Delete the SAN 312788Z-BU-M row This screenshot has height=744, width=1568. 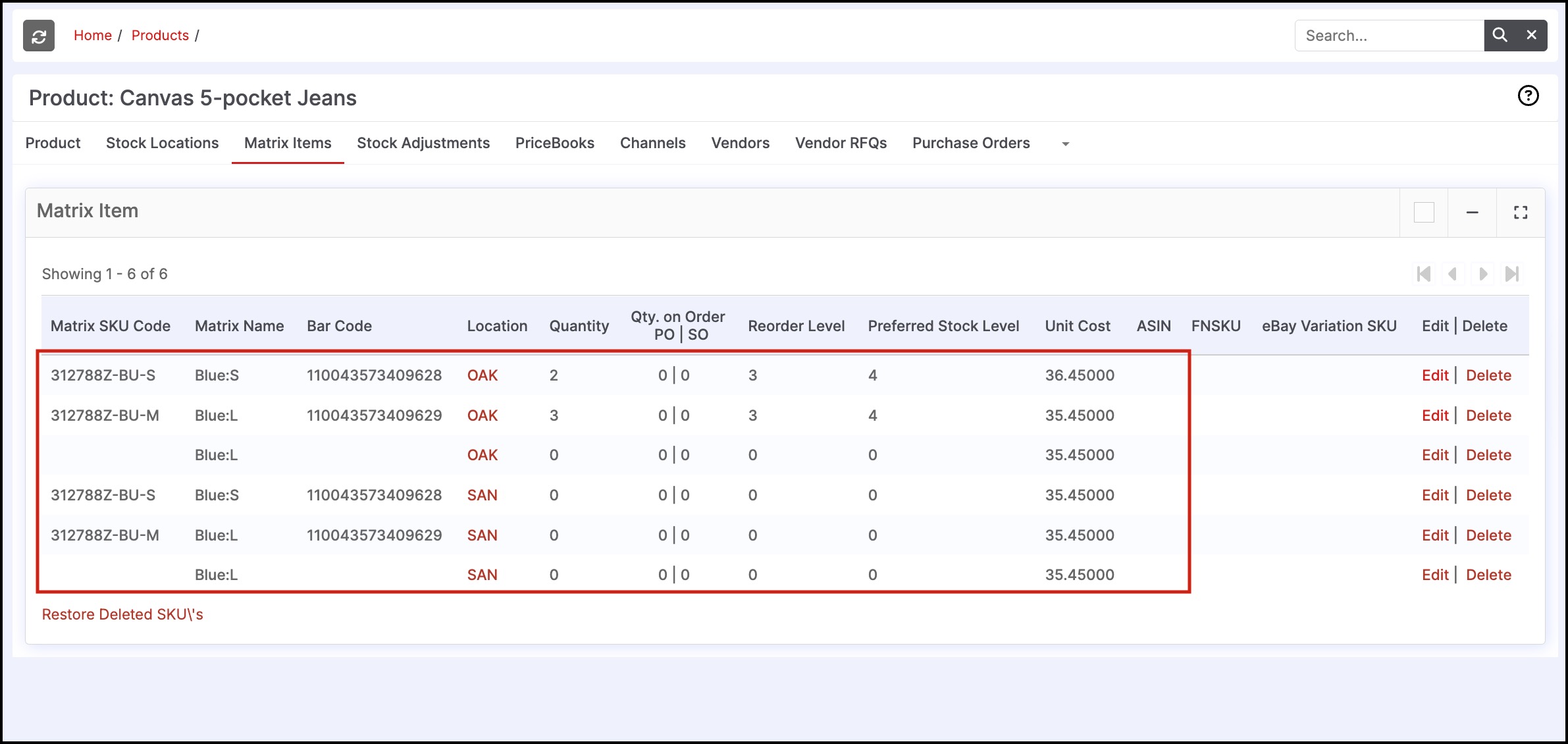click(x=1488, y=535)
